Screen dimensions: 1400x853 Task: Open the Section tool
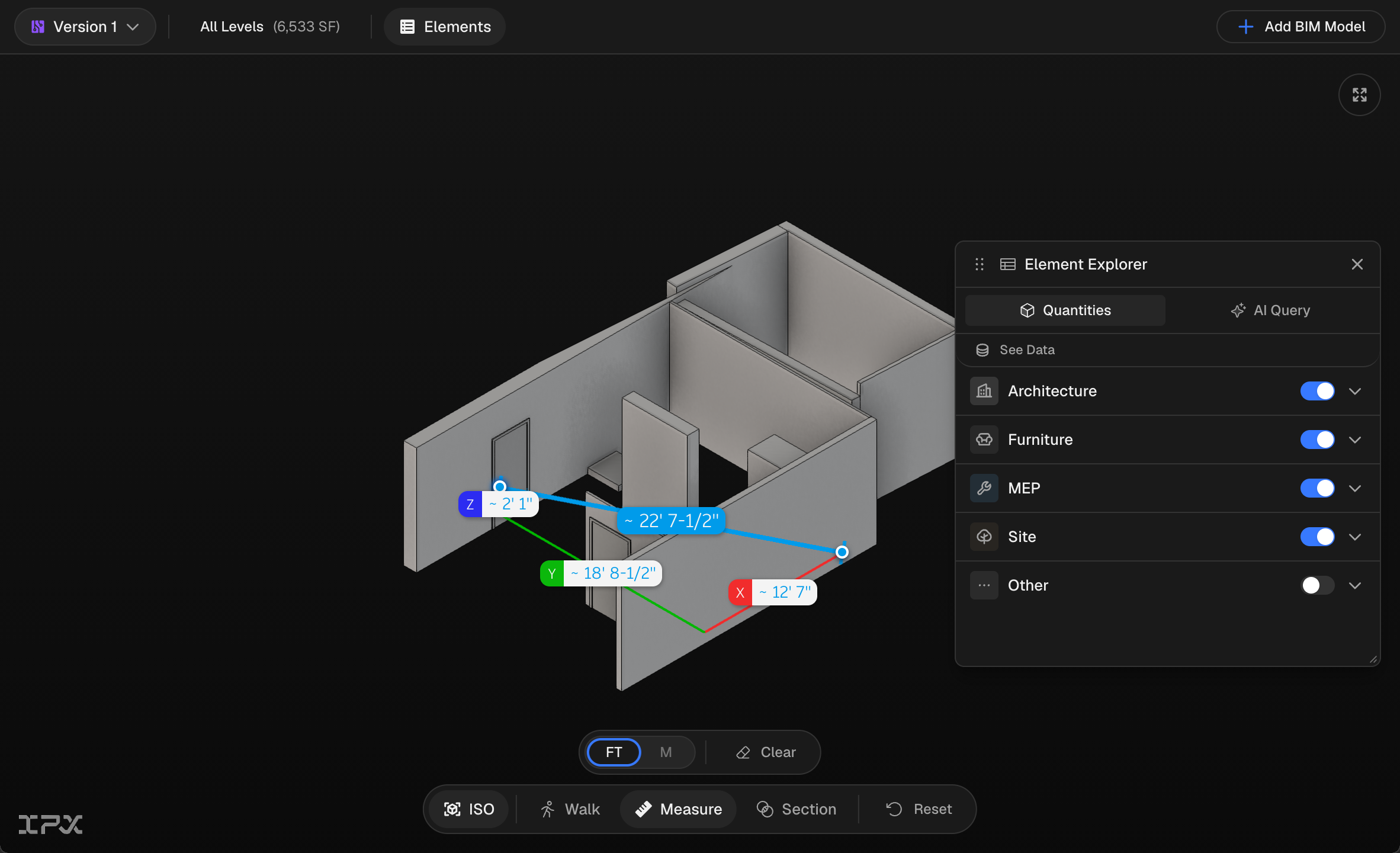[797, 809]
